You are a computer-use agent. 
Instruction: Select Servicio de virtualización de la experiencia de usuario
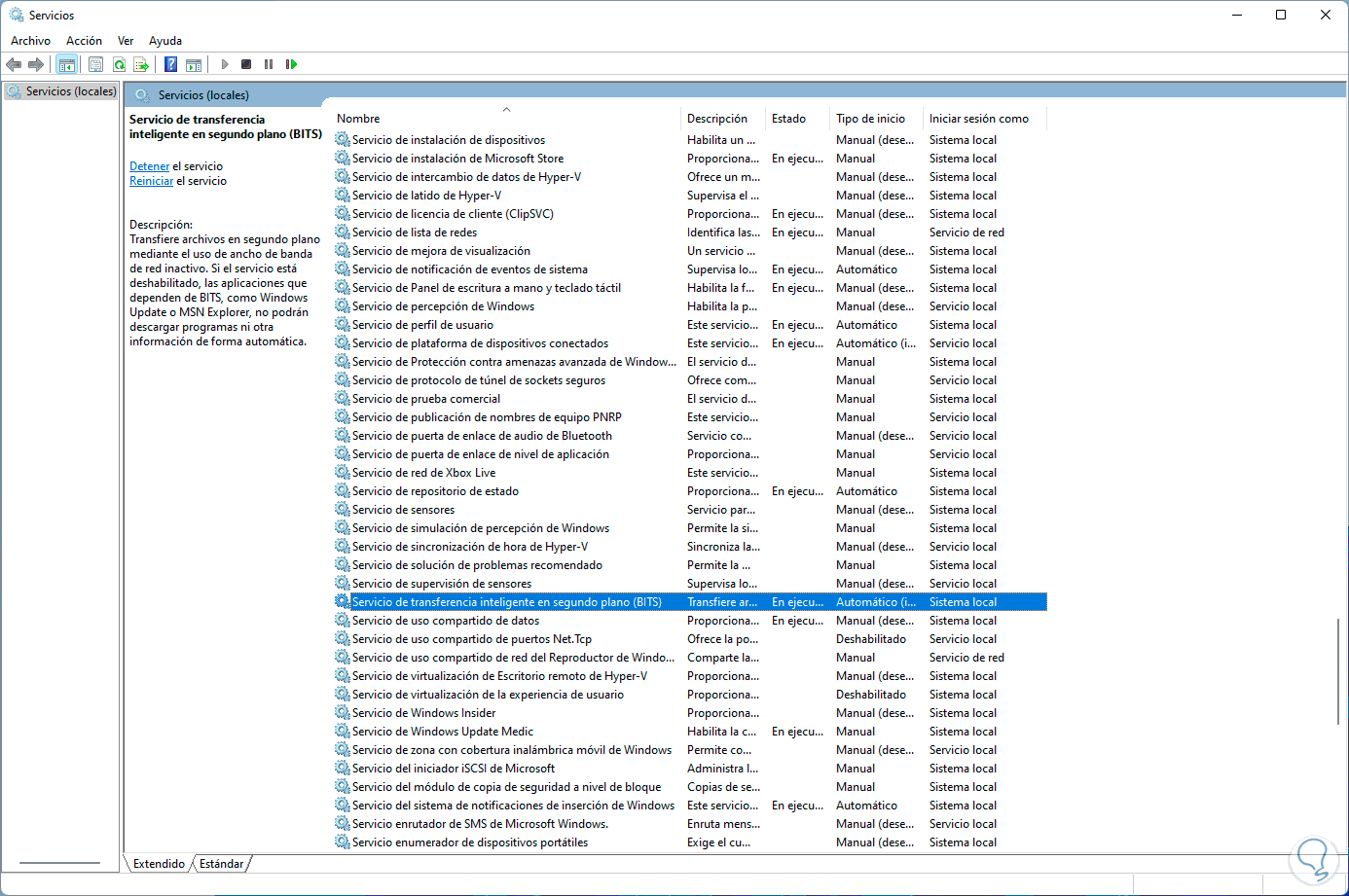(690, 695)
